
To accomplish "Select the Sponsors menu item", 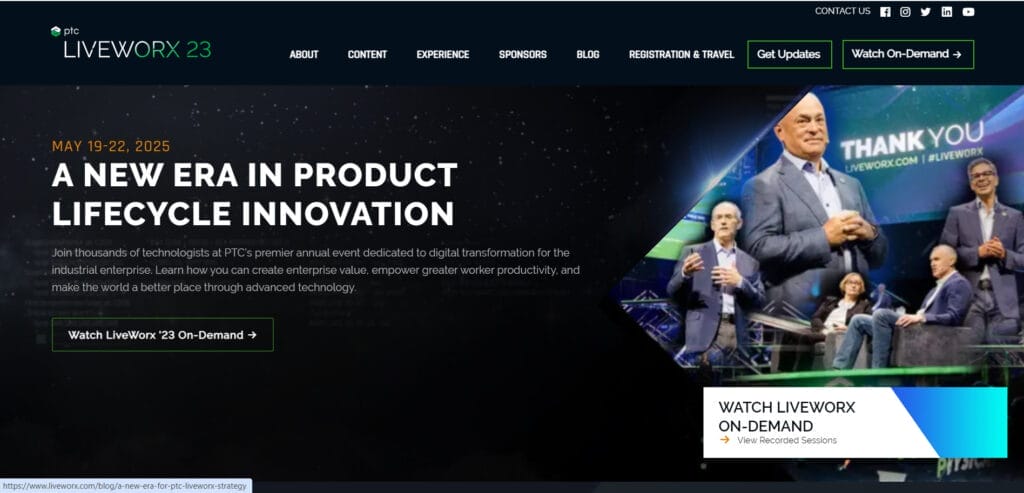I will [522, 55].
